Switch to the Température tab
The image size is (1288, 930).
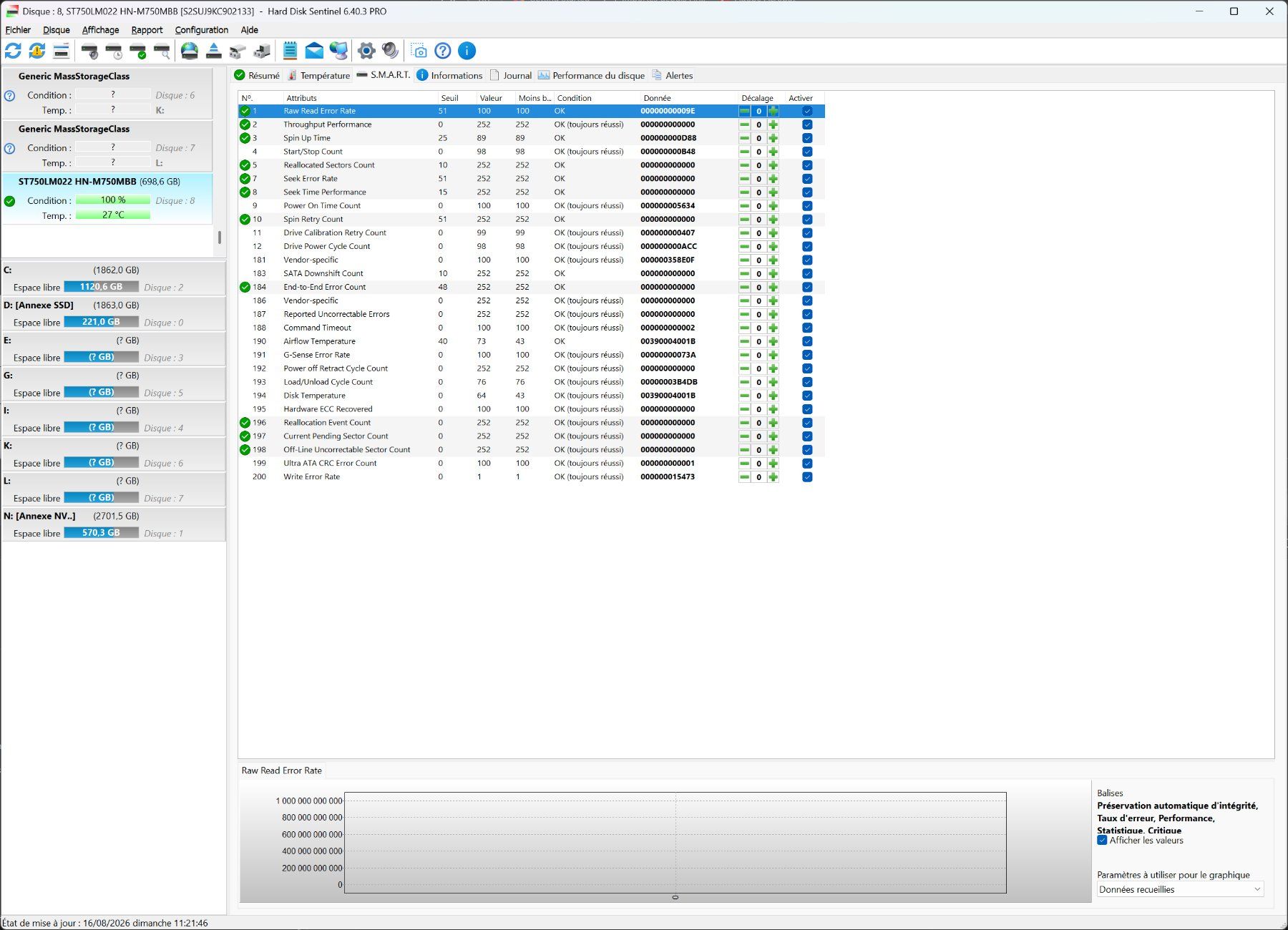[318, 75]
